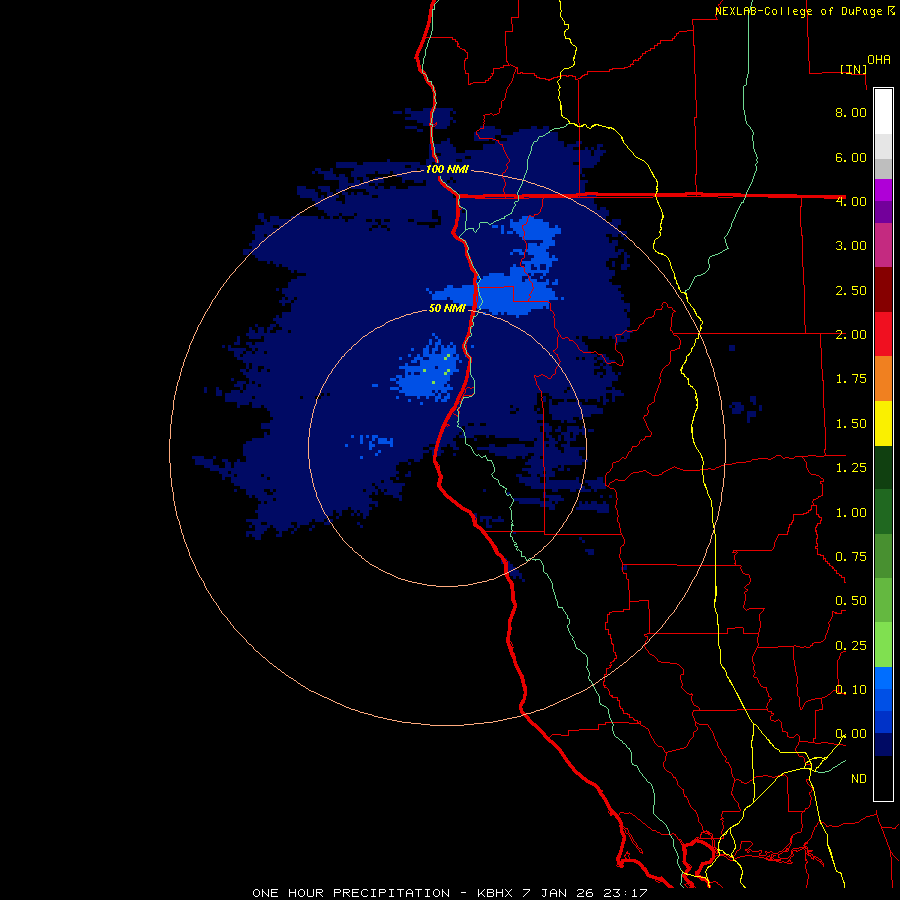Select the dark red legend swatch

(x=883, y=290)
